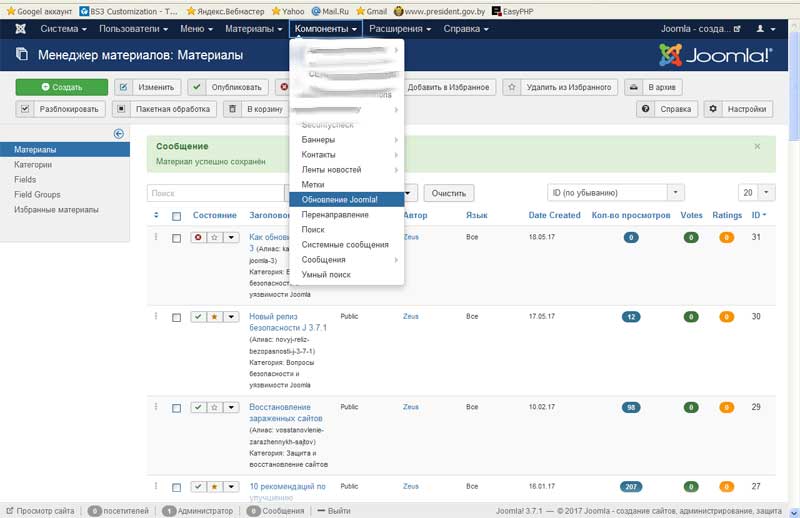800x518 pixels.
Task: Toggle featured star for article 29
Action: point(215,407)
